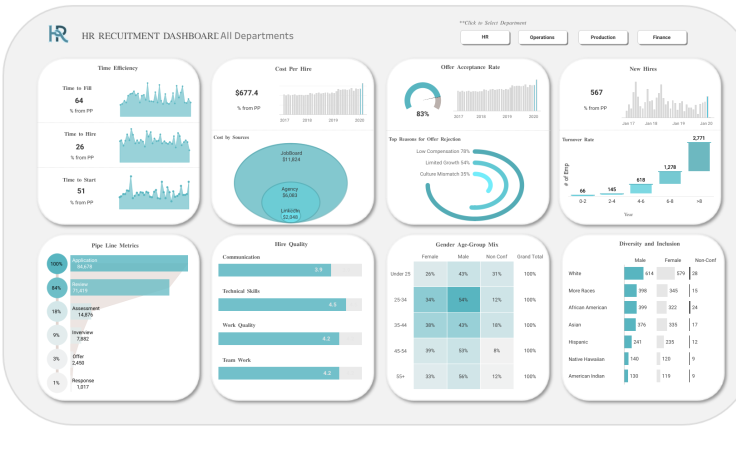Filter by Operations department
This screenshot has width=736, height=454.
542,37
